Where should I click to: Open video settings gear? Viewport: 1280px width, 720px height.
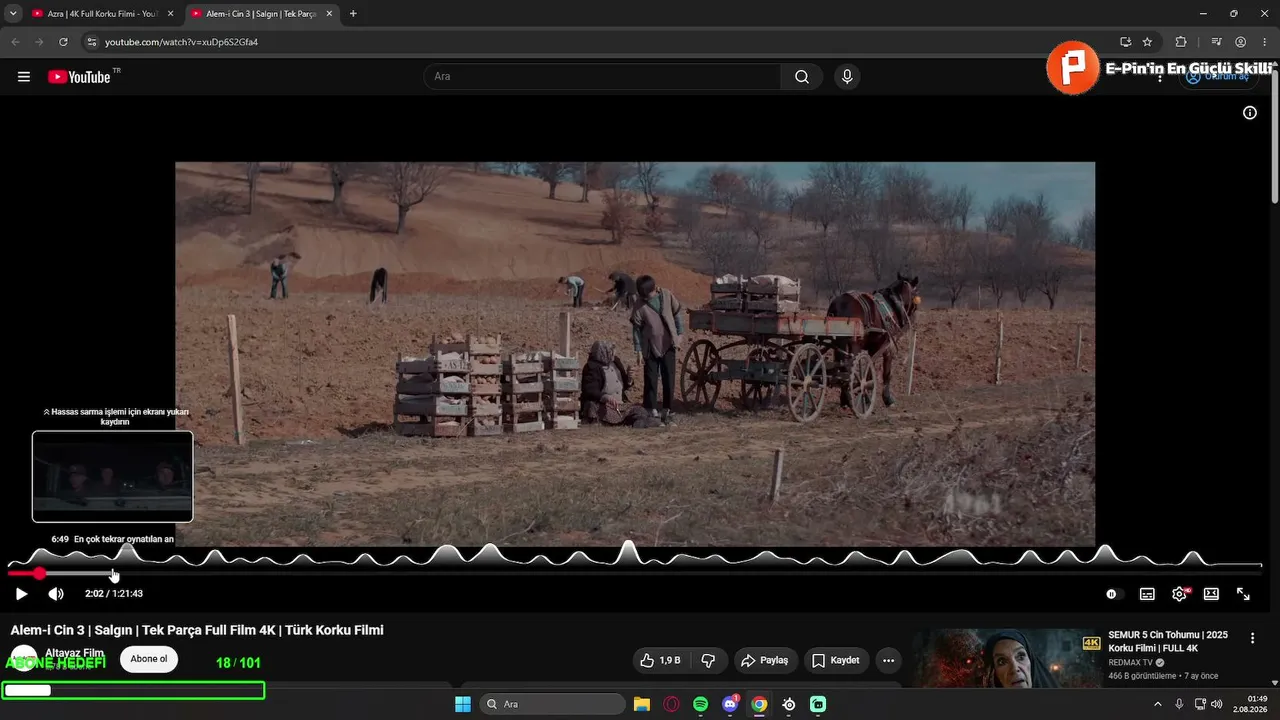point(1179,594)
